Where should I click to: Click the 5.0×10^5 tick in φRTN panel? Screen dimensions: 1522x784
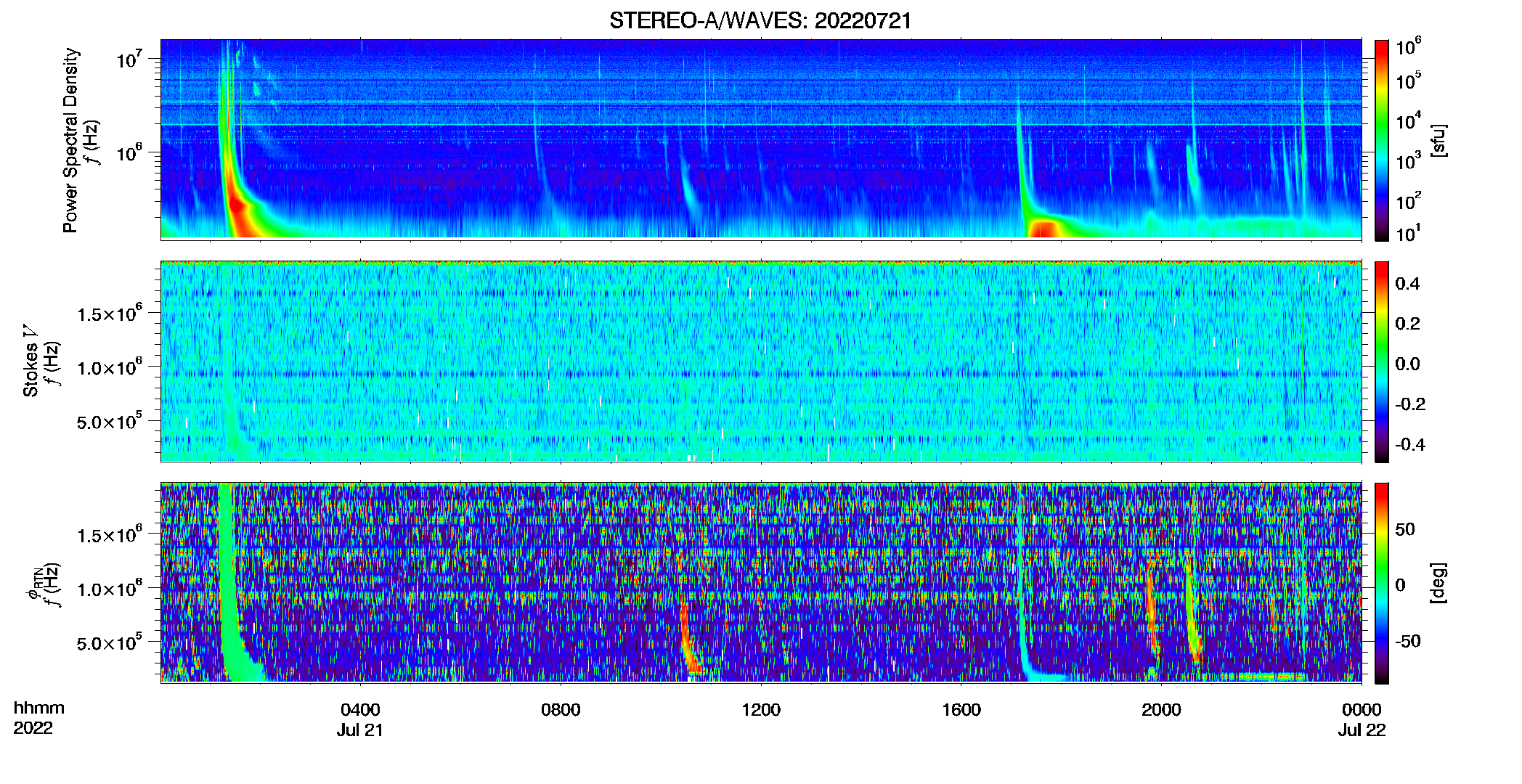110,642
